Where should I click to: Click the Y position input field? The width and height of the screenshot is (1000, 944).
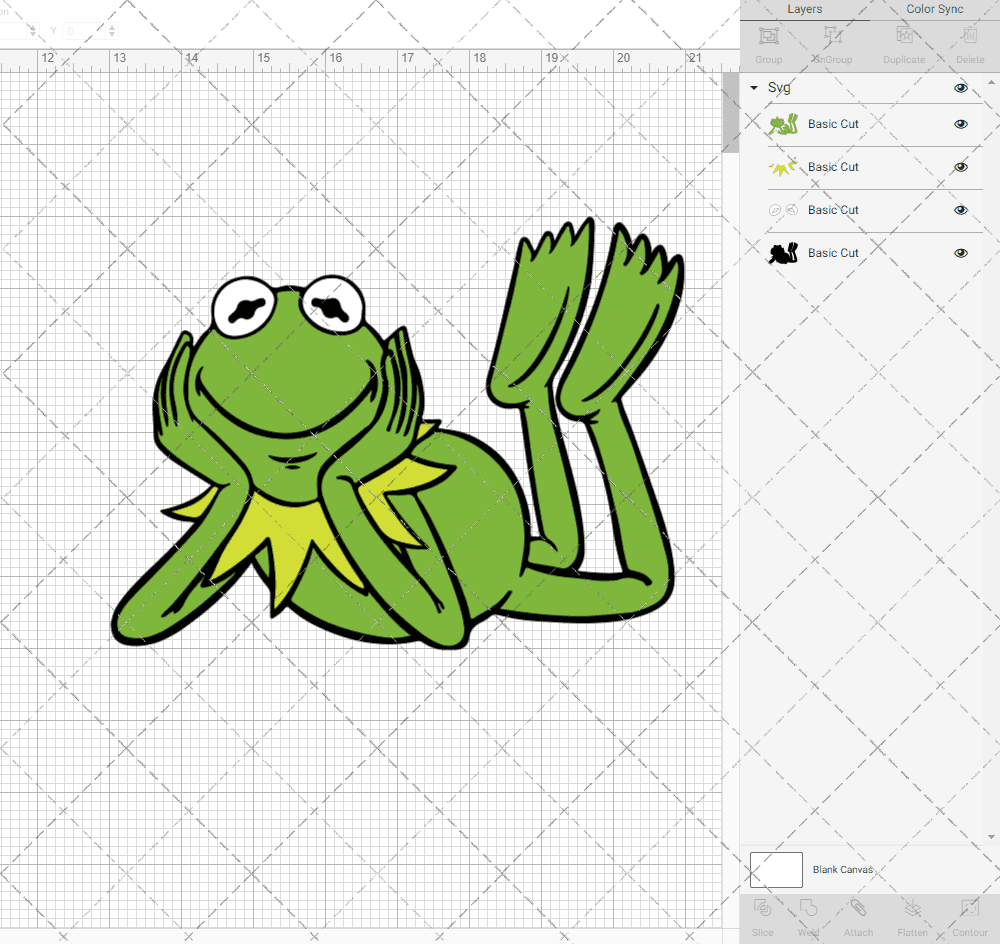84,31
